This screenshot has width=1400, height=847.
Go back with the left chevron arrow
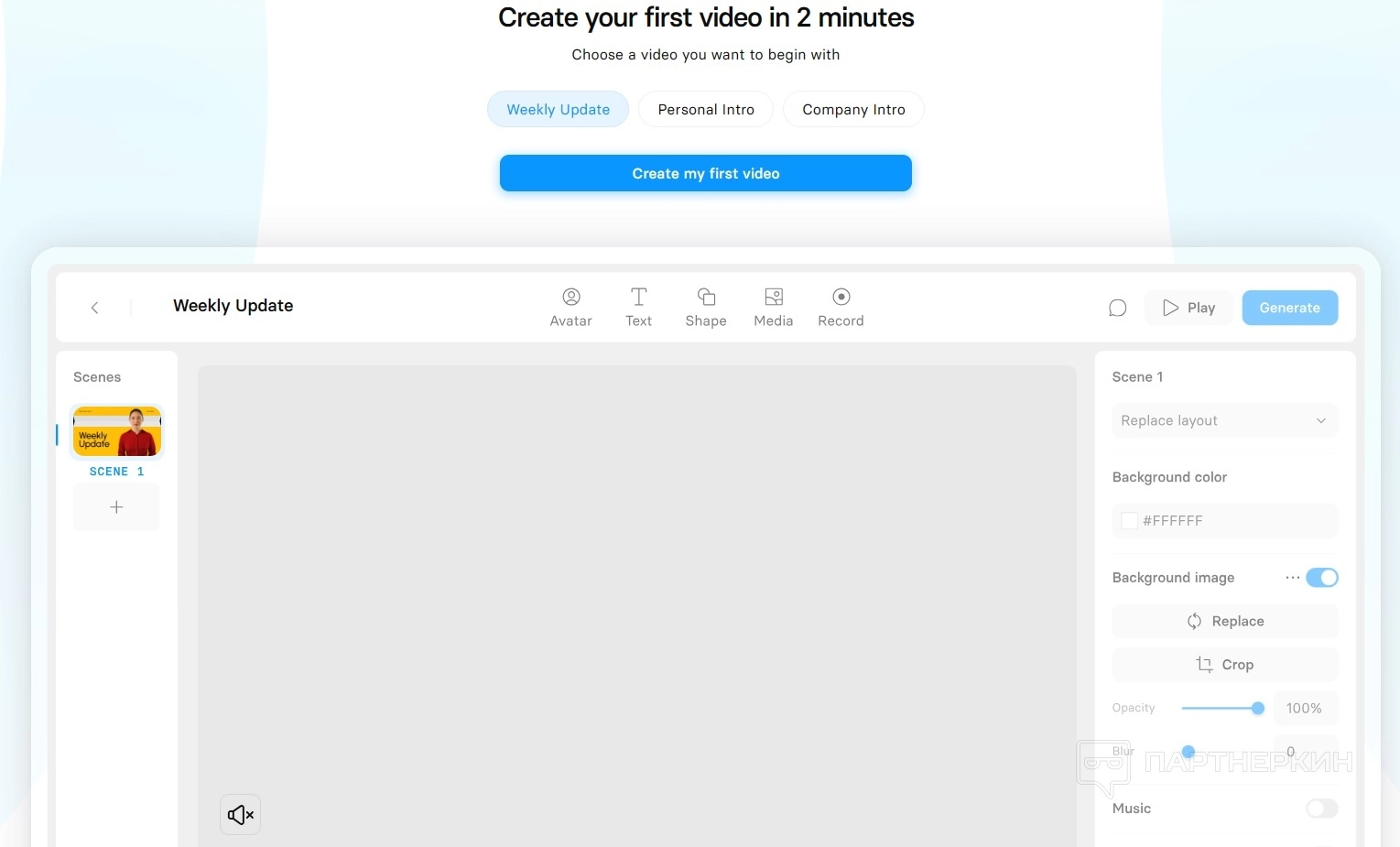(x=94, y=308)
